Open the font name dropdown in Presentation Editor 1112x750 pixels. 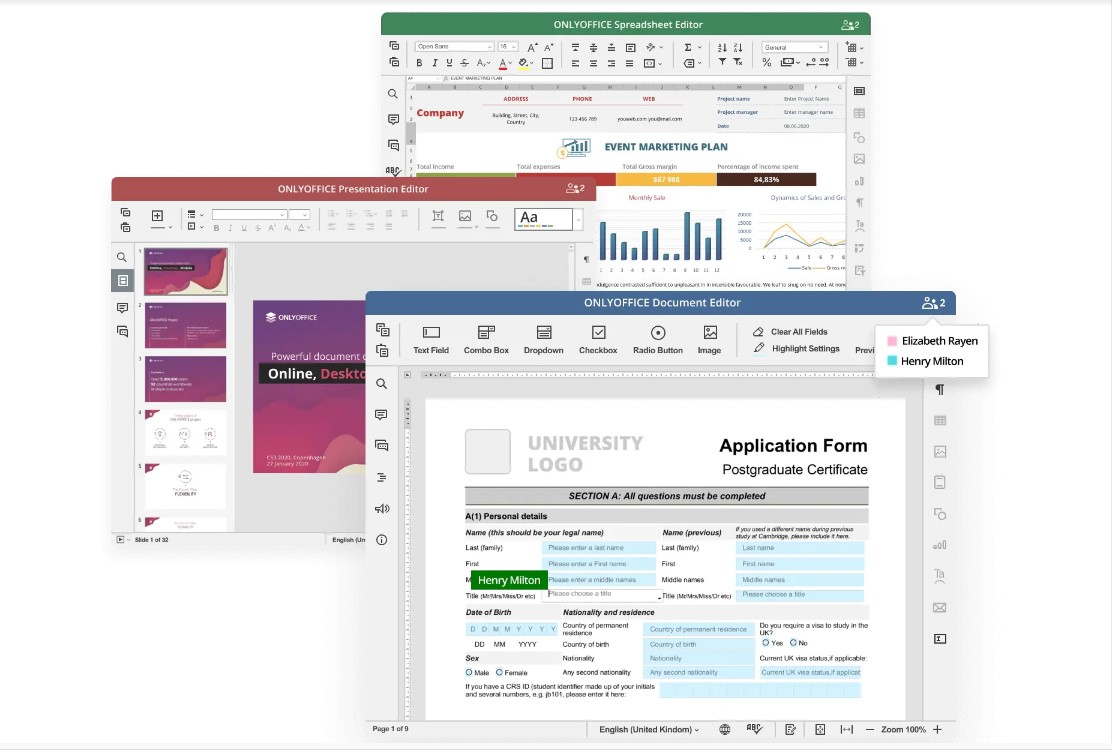(x=250, y=214)
